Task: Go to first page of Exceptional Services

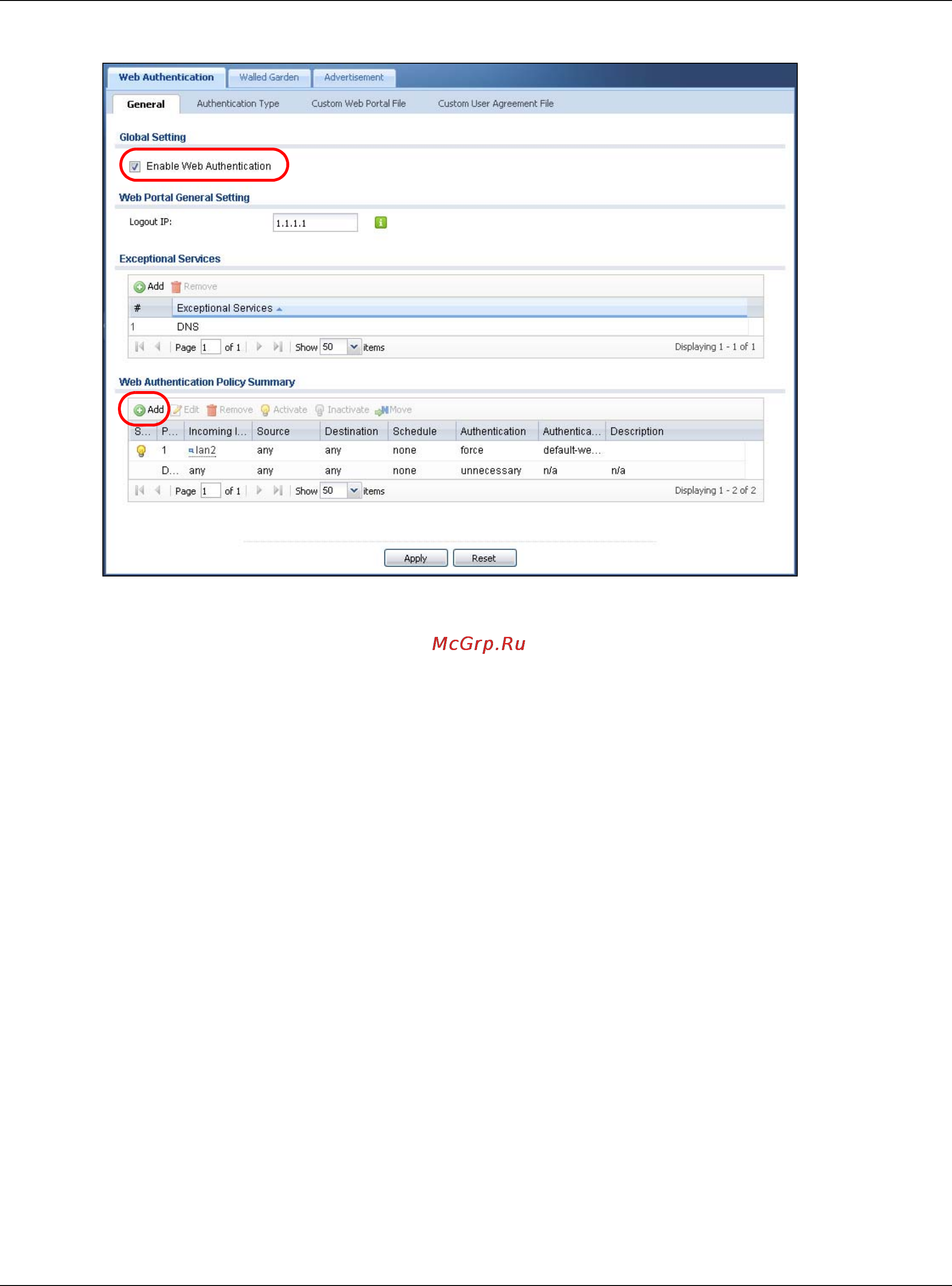Action: pos(140,347)
